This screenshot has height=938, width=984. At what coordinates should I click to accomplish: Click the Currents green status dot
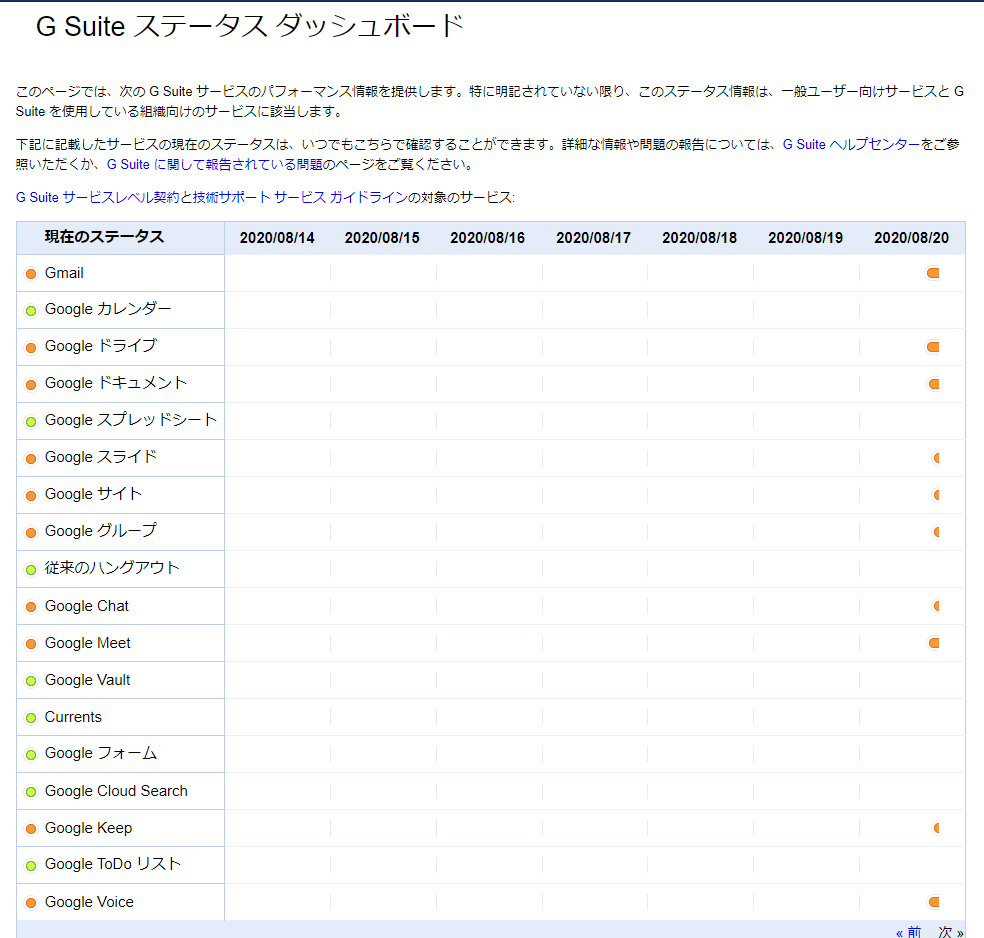[x=31, y=718]
